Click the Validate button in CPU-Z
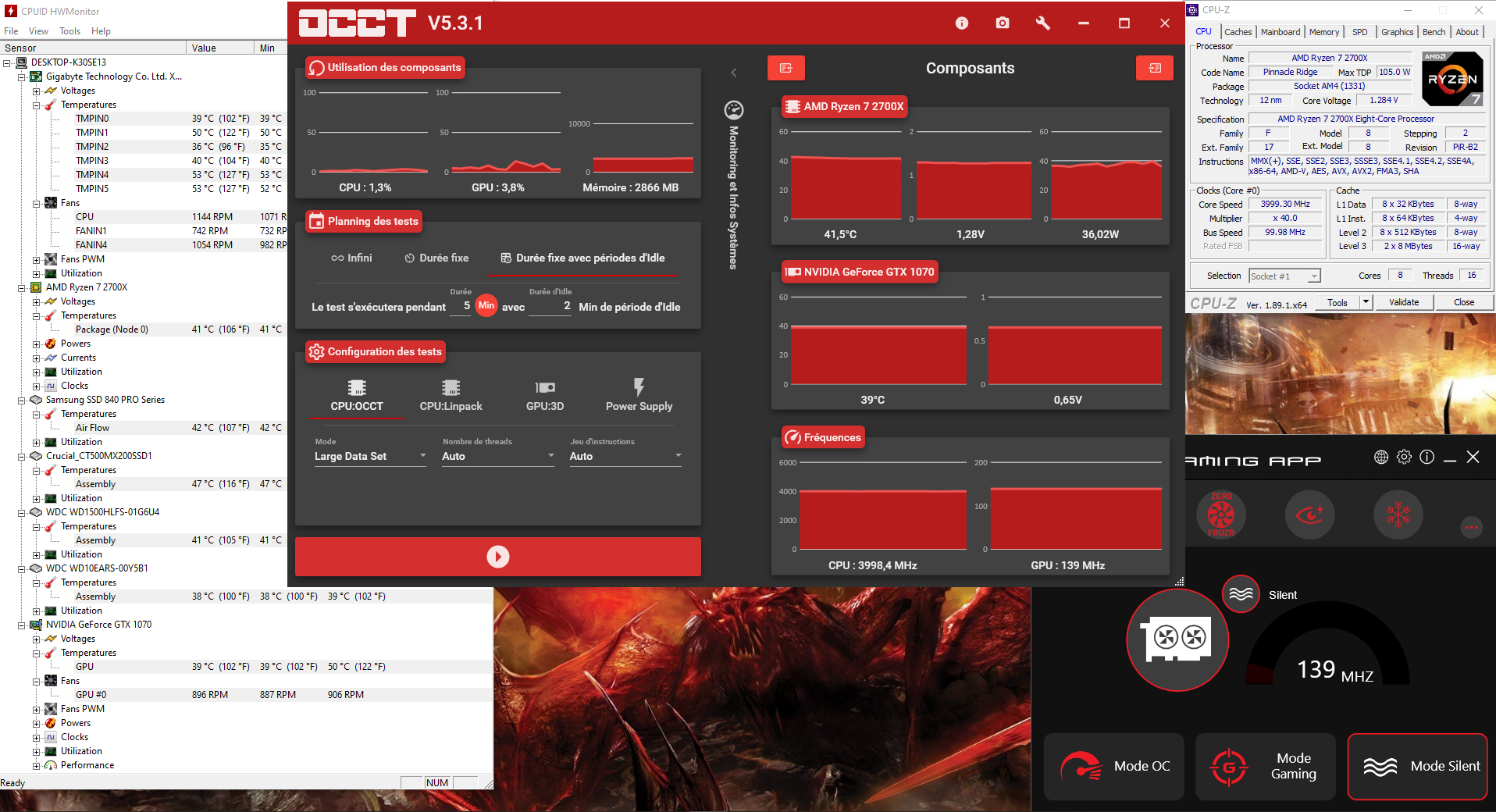This screenshot has width=1496, height=812. coord(1404,302)
